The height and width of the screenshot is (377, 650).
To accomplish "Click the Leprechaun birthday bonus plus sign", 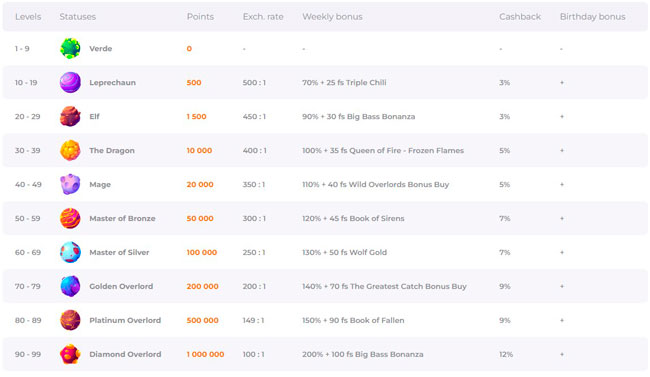I will coord(562,83).
